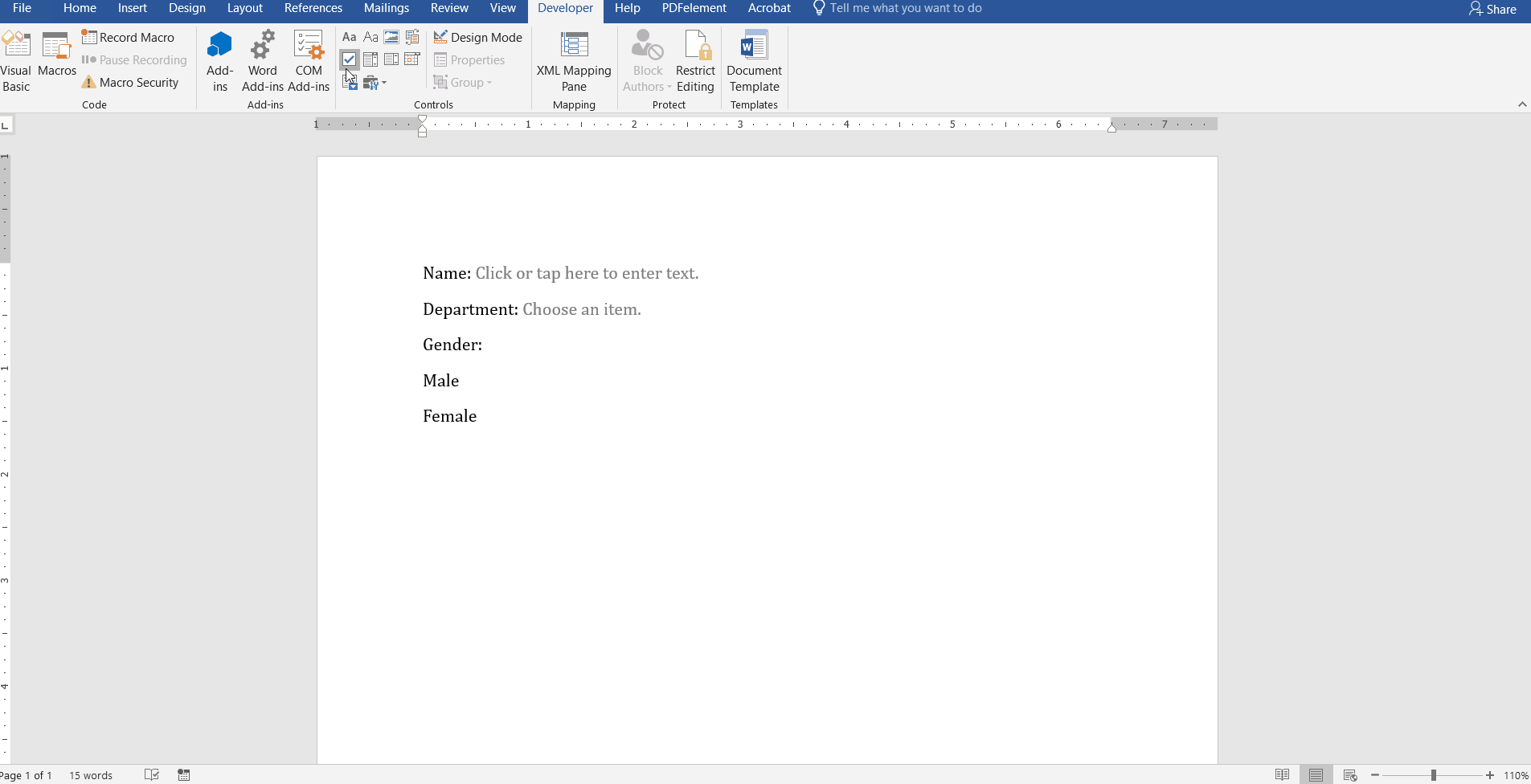The image size is (1531, 784).
Task: Open zoom dialog via 110% level
Action: pyautogui.click(x=1516, y=775)
